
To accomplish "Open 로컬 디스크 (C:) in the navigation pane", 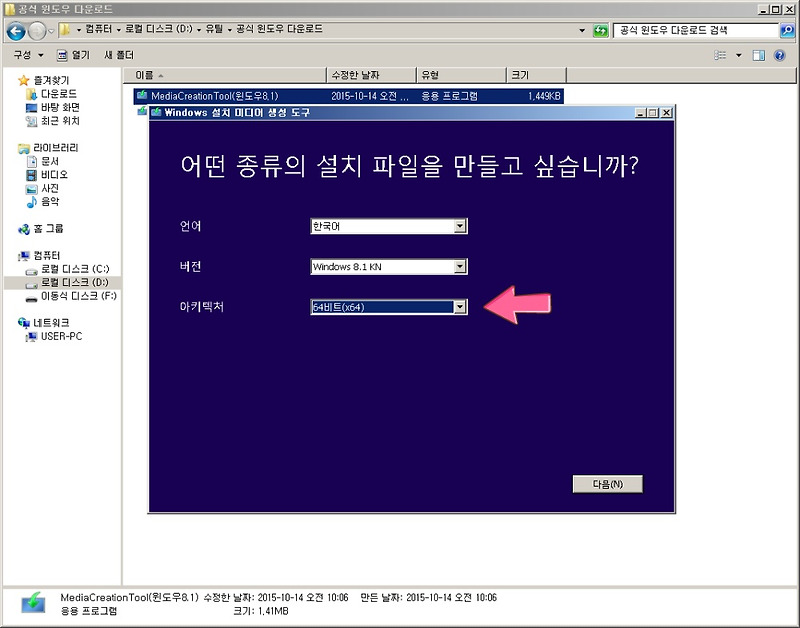I will click(x=75, y=269).
